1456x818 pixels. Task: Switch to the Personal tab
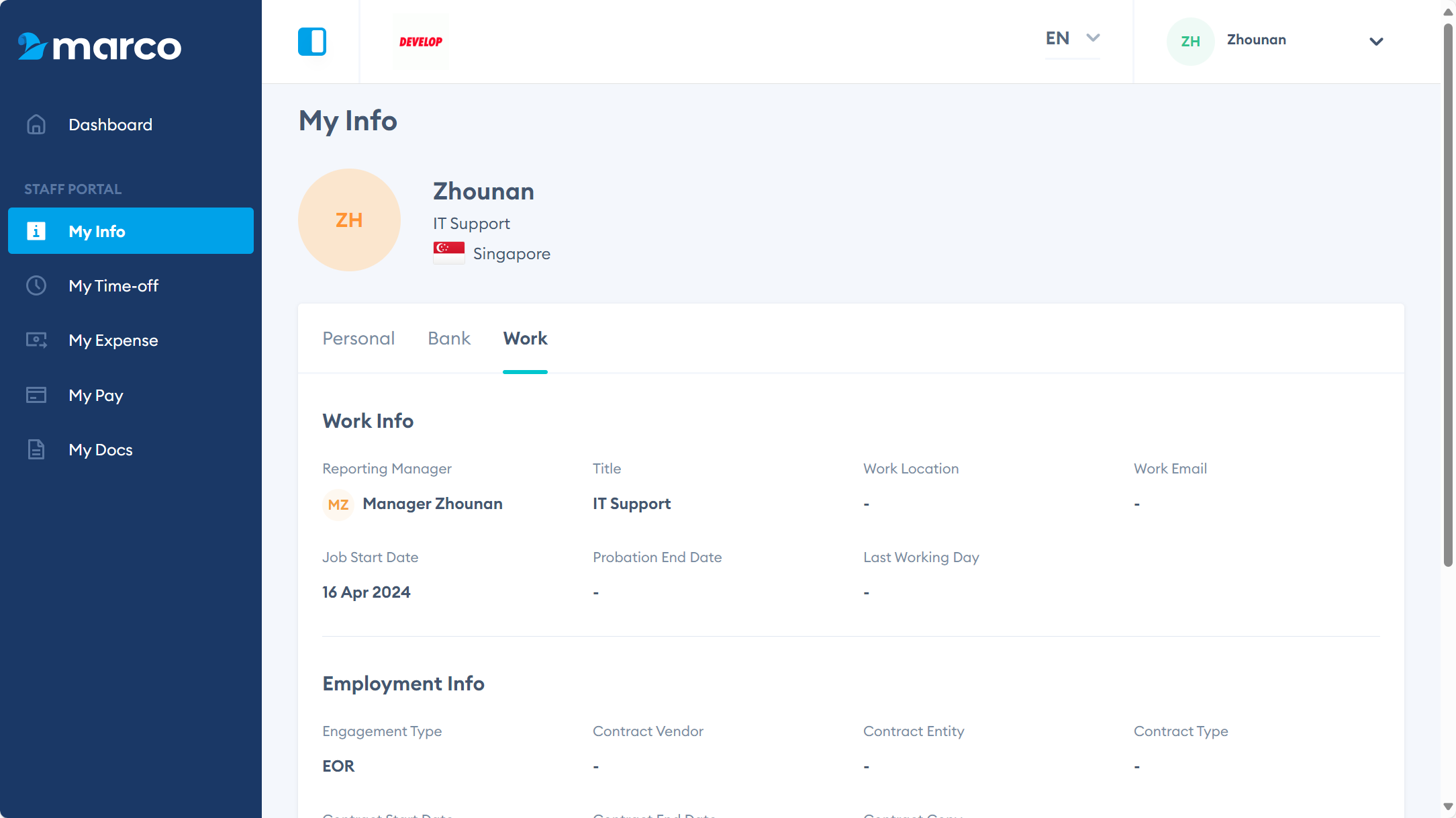pyautogui.click(x=358, y=338)
